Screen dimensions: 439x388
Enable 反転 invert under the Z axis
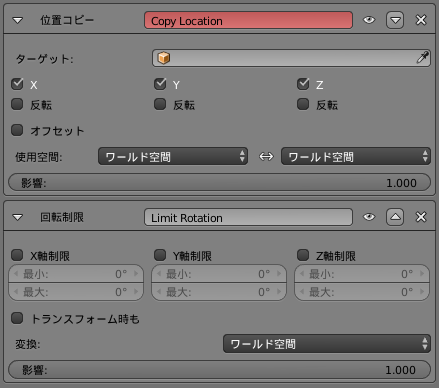(x=303, y=104)
